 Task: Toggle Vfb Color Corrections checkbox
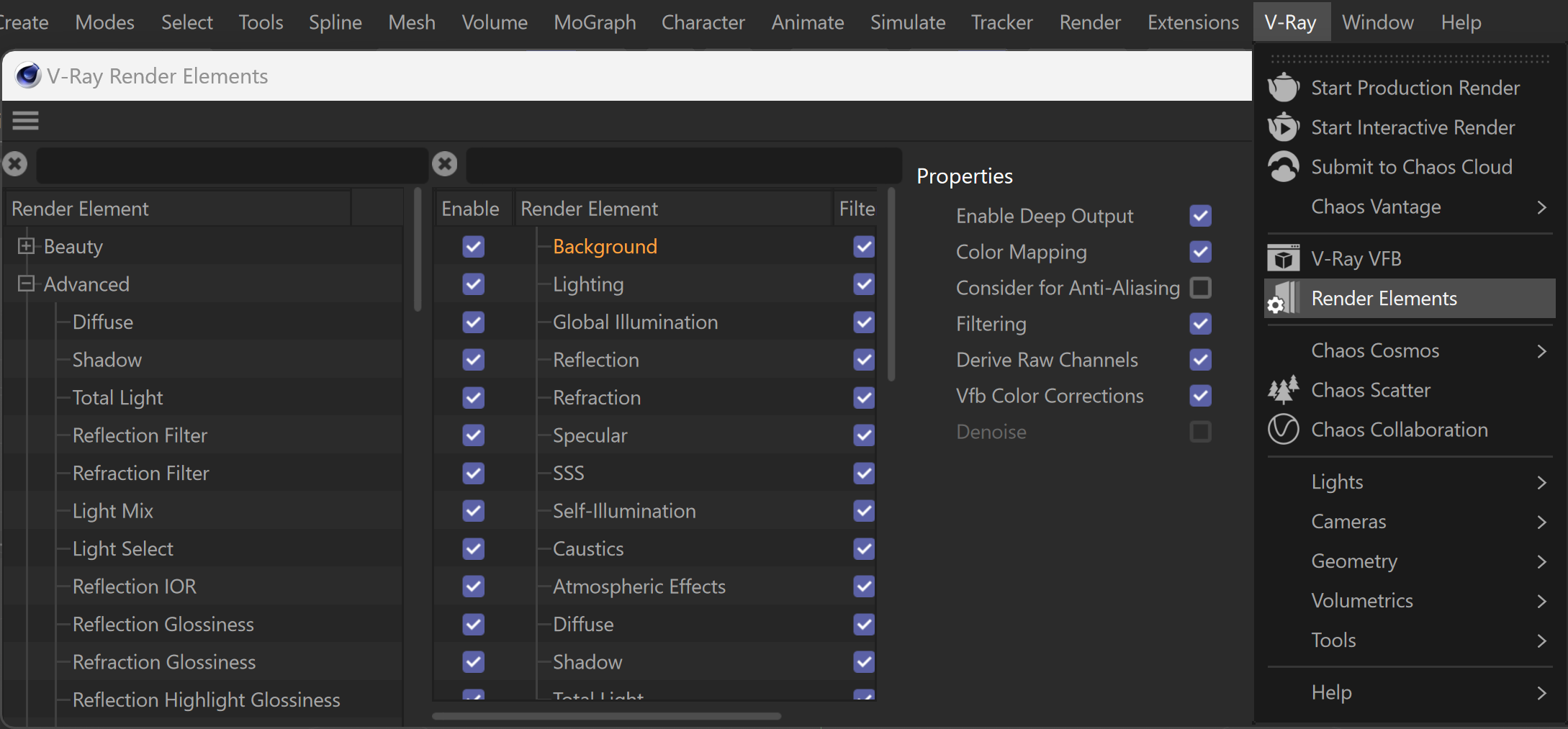pyautogui.click(x=1201, y=396)
